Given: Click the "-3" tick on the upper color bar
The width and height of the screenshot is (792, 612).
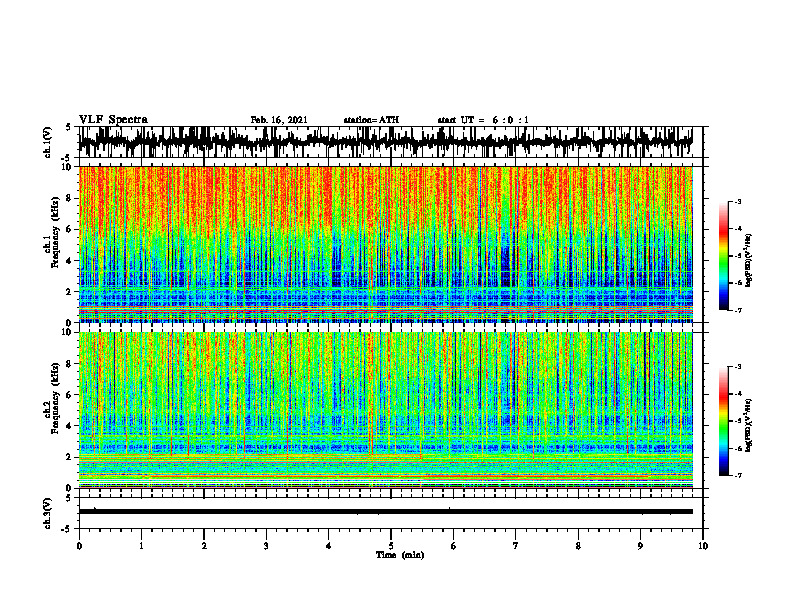Looking at the screenshot, I should pyautogui.click(x=737, y=202).
